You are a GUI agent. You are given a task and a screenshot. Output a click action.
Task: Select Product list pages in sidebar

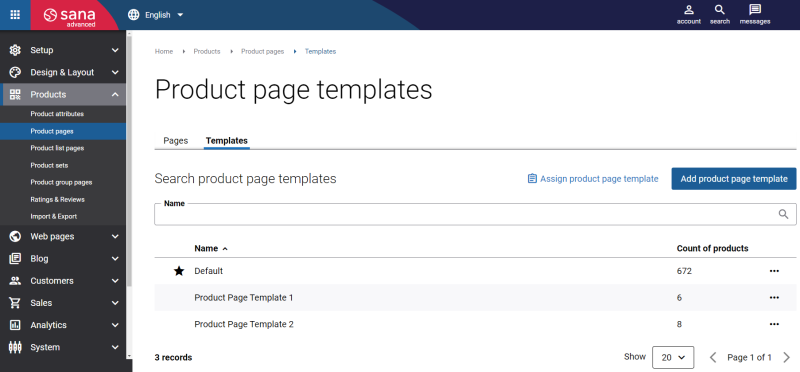[57, 148]
